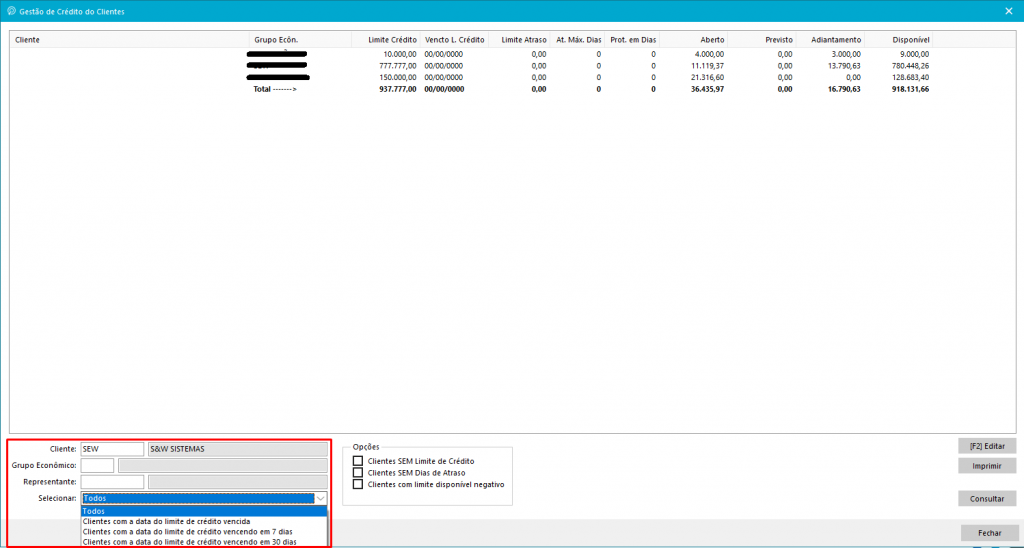Click the Aberto value 11.119,37

pyautogui.click(x=707, y=66)
